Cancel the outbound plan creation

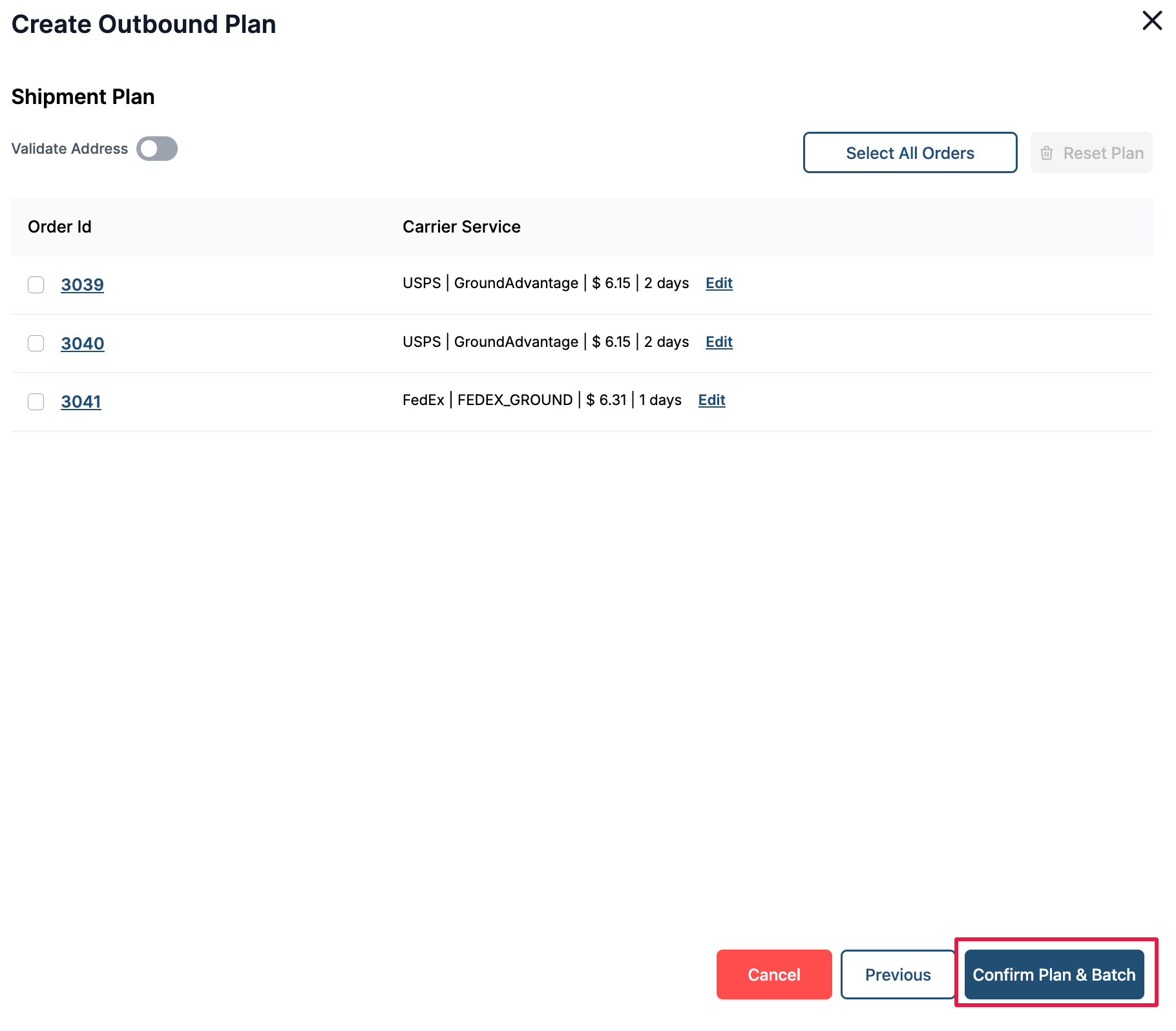click(x=773, y=974)
